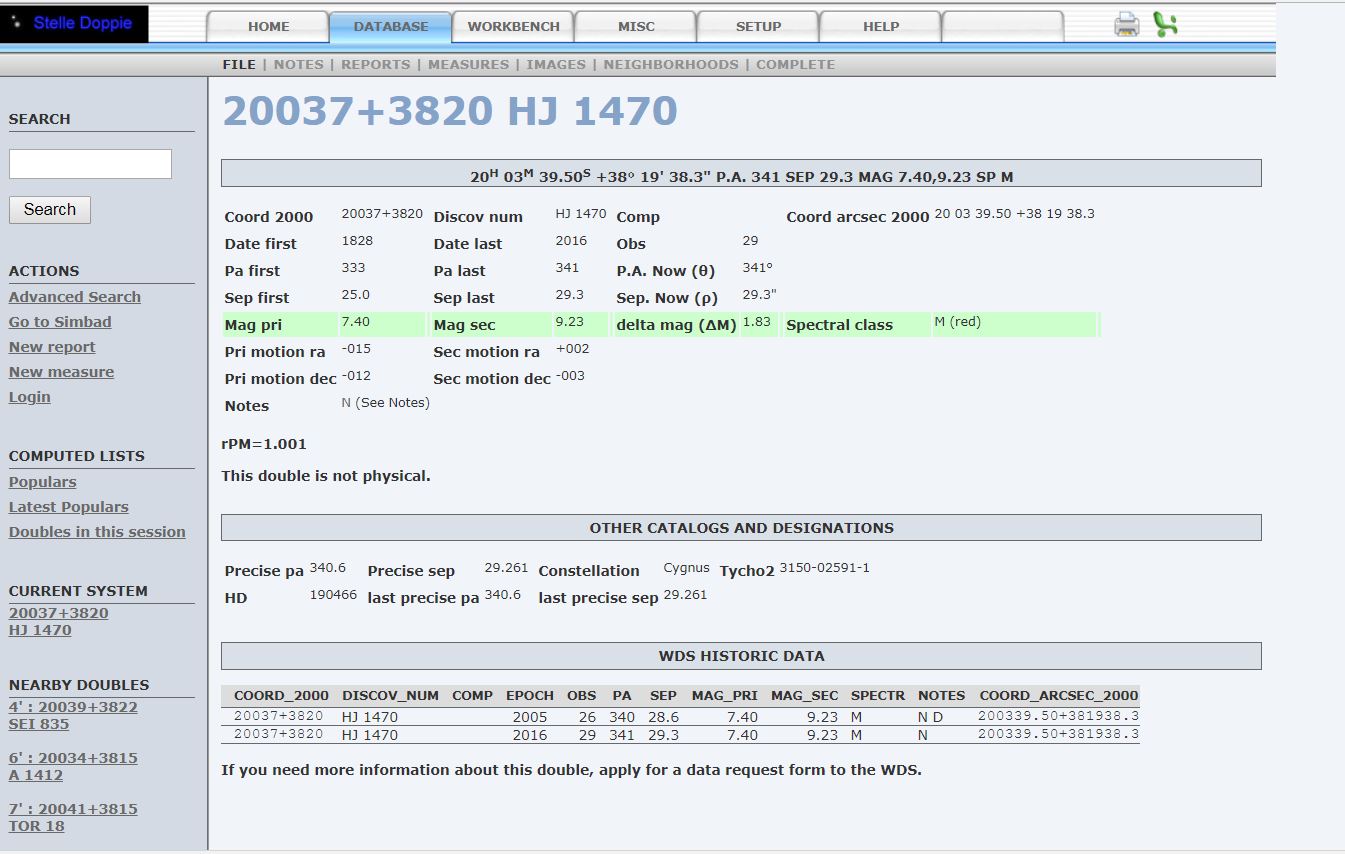Open the HELP tab
The width and height of the screenshot is (1345, 854).
pos(881,27)
